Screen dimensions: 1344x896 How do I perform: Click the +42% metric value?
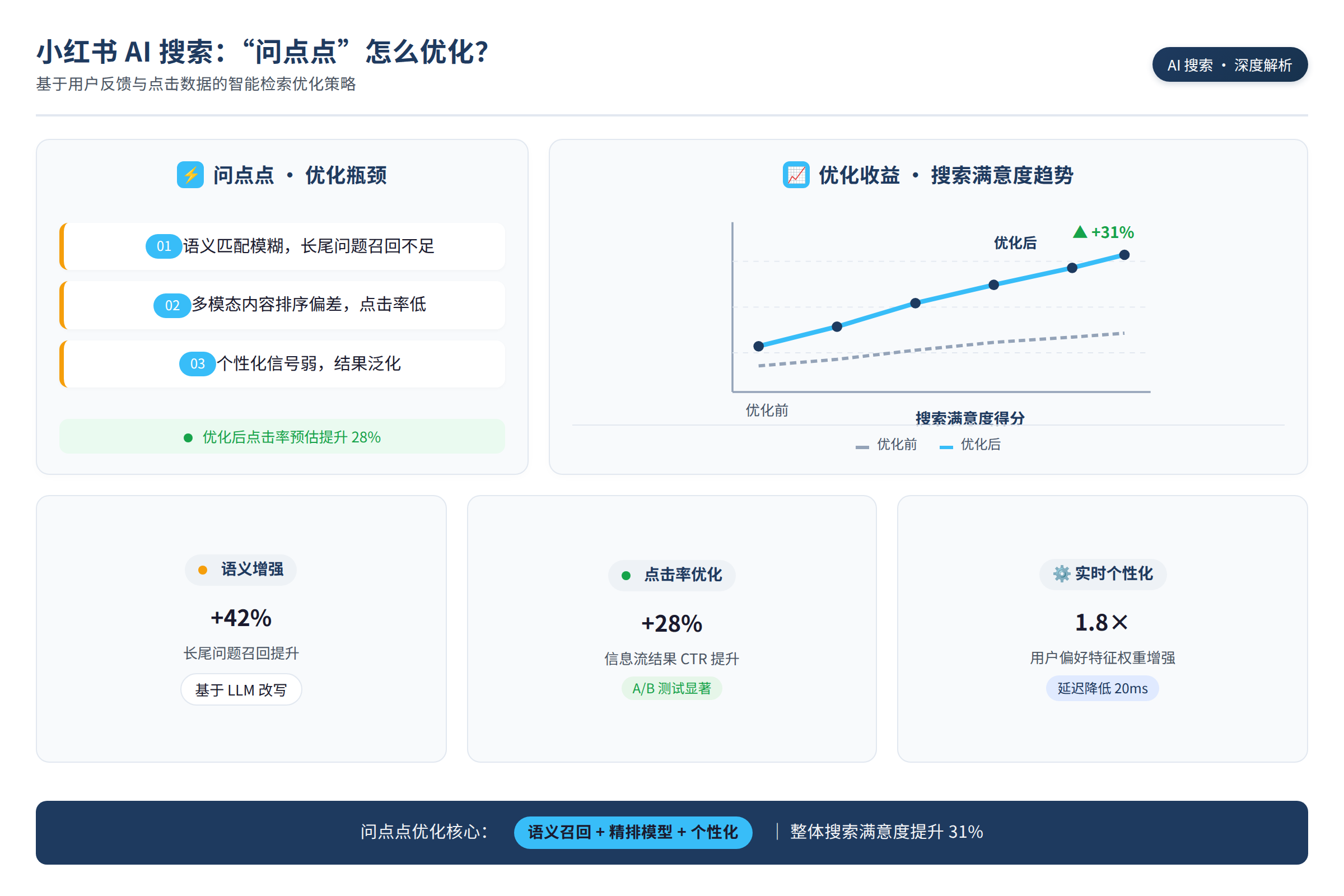click(241, 618)
